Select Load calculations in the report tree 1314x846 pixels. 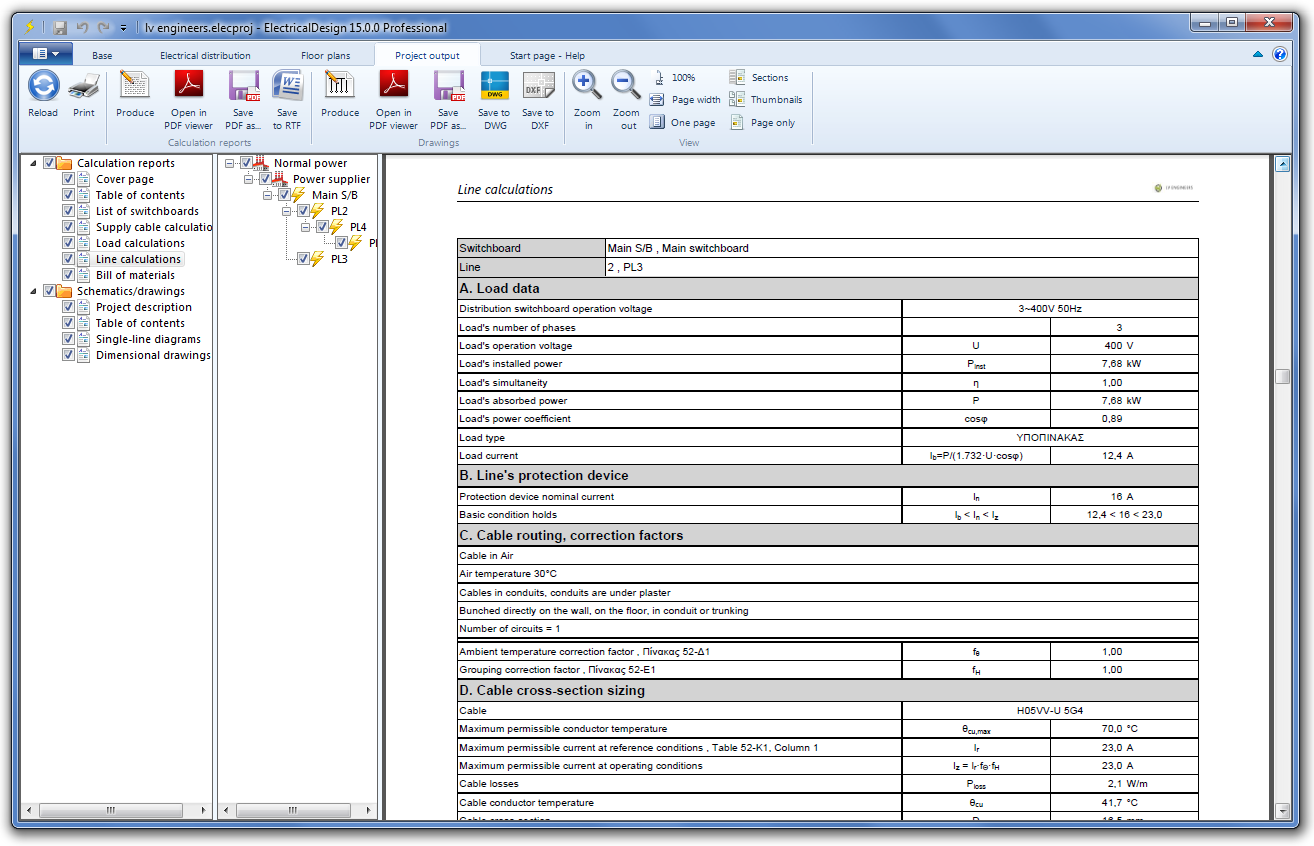point(140,243)
